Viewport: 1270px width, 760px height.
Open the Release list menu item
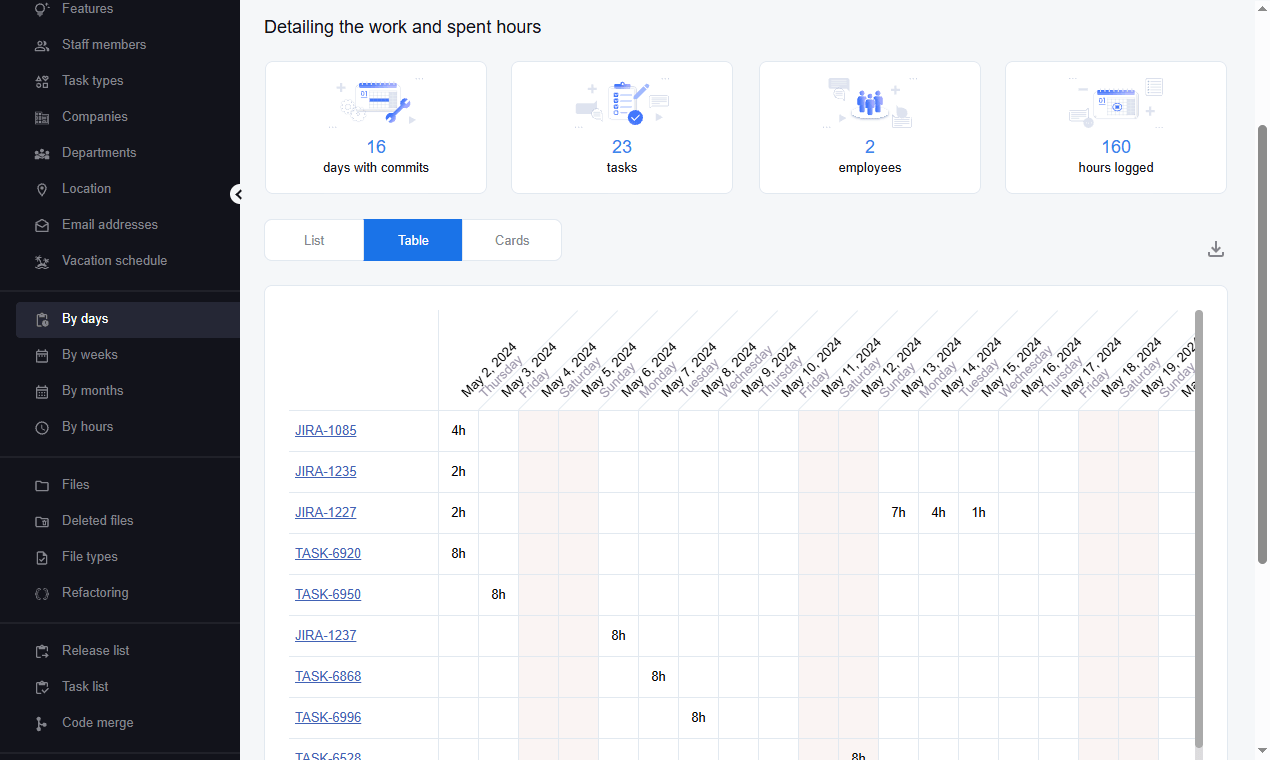click(x=96, y=651)
